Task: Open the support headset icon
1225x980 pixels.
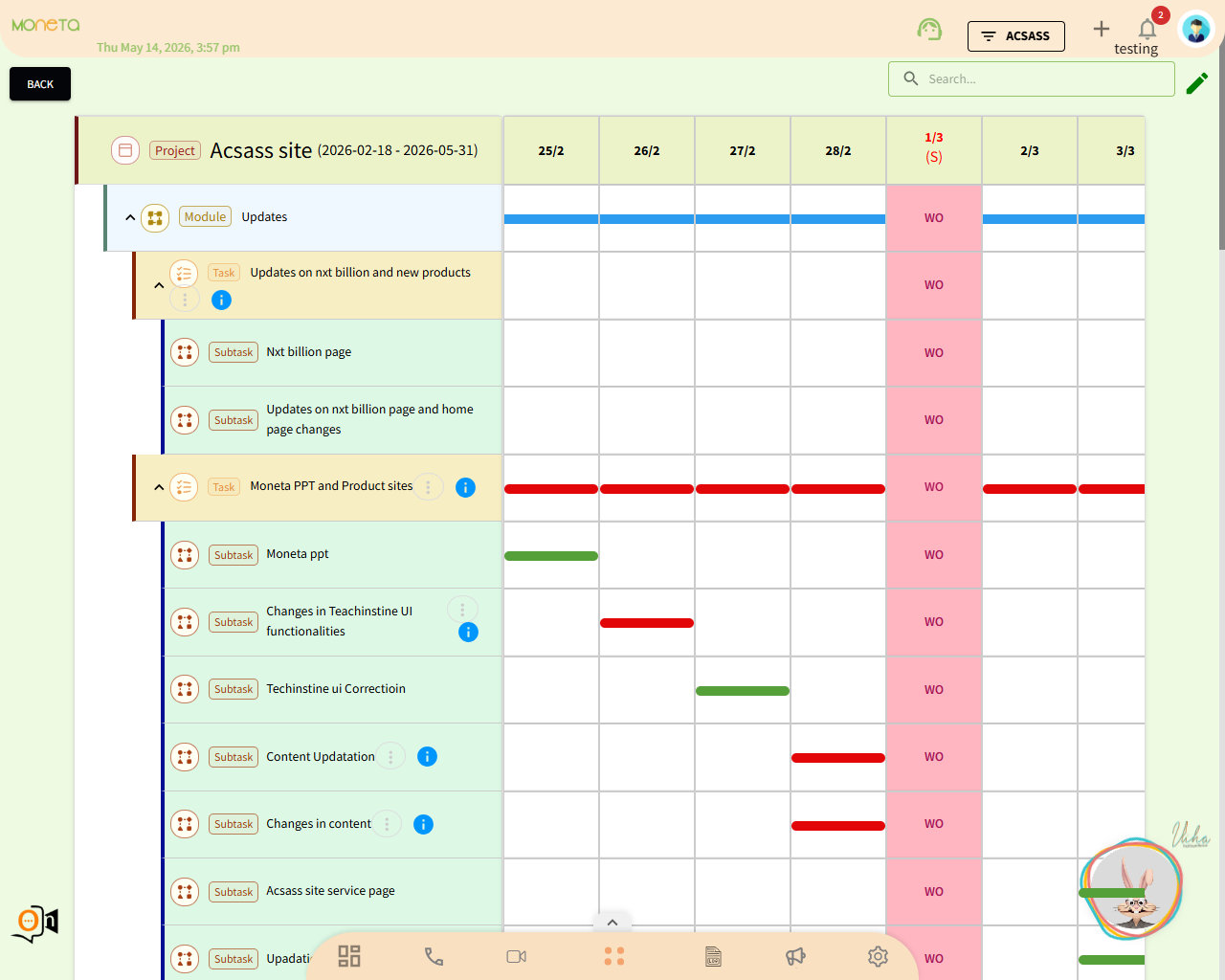Action: click(929, 30)
